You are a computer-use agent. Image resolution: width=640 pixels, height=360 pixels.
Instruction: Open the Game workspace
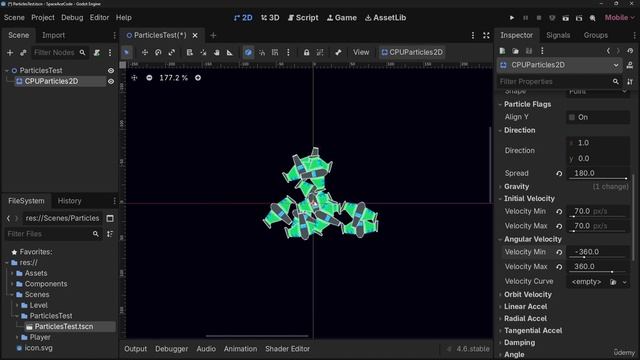[x=342, y=18]
